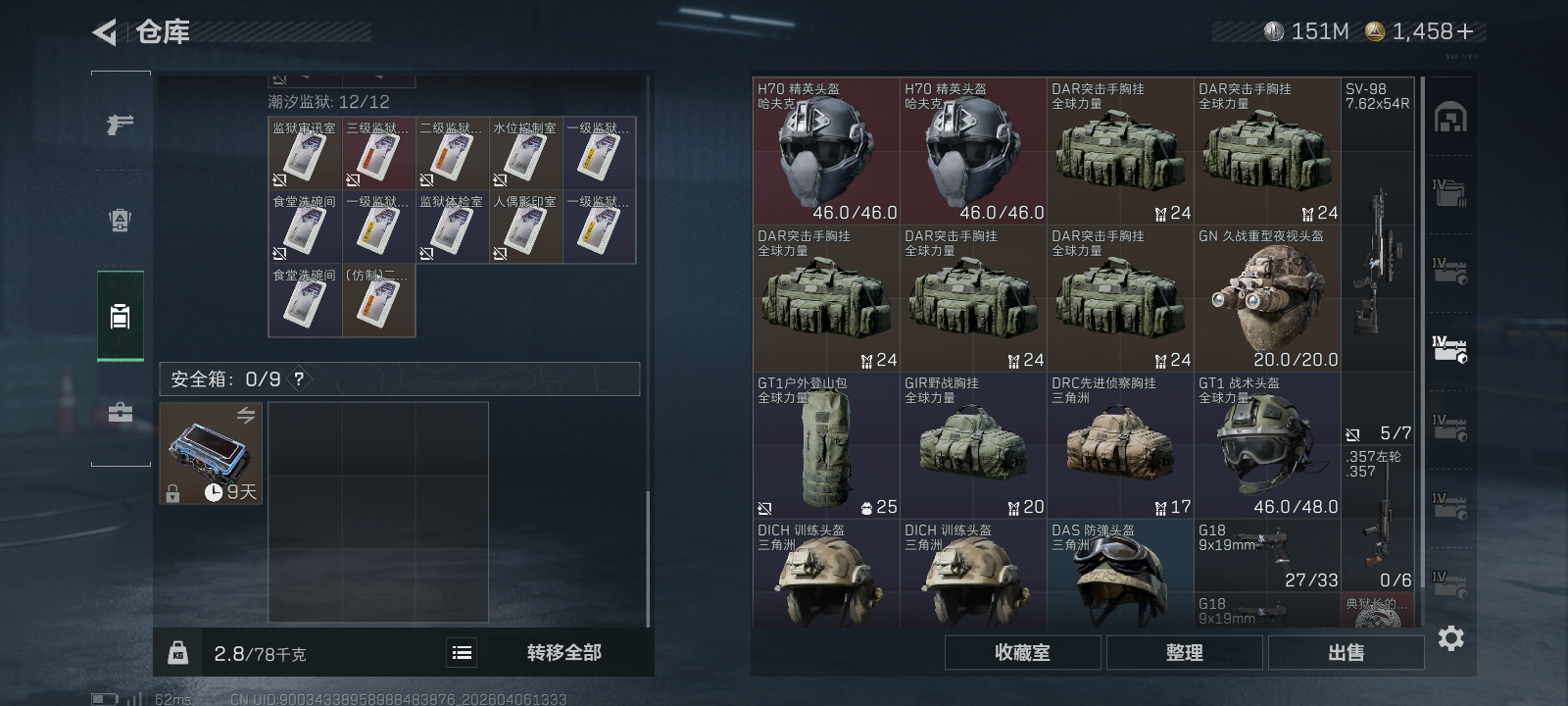The image size is (1568, 706).
Task: Select the clipboard key-card tab in the sidebar
Action: tap(120, 316)
